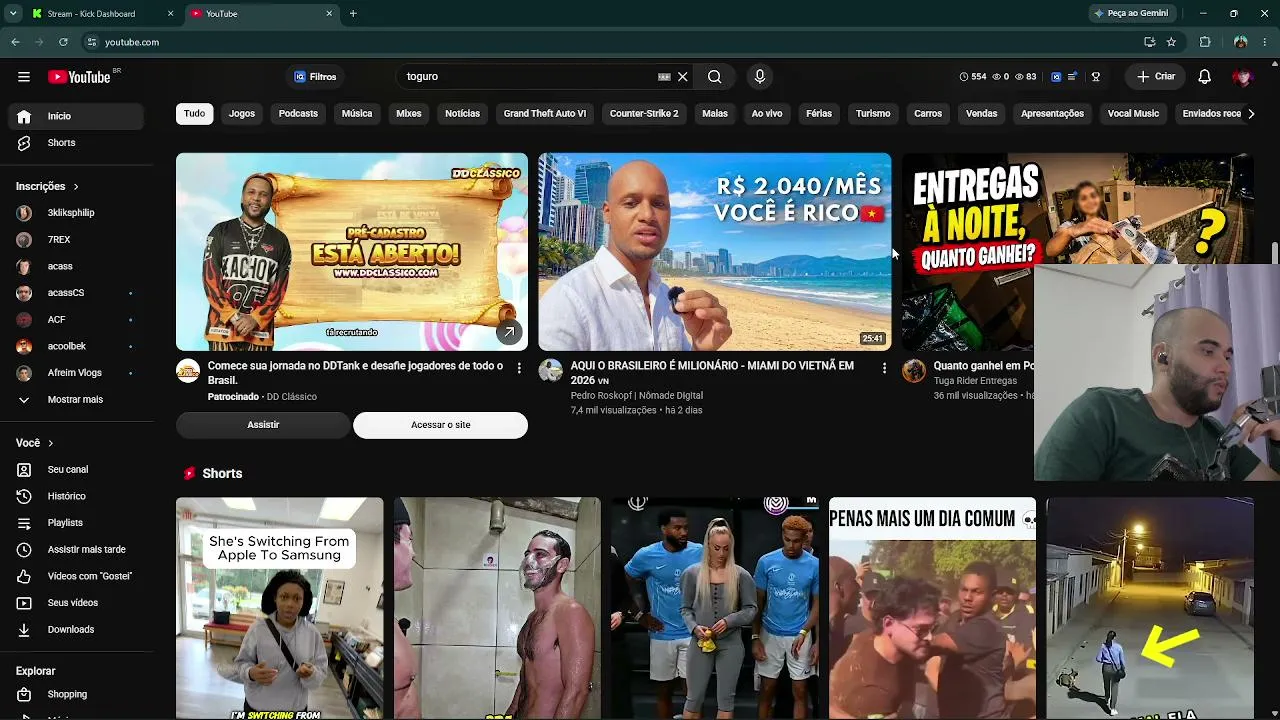Open the 3klicksphilip subscription channel
The width and height of the screenshot is (1280, 720).
(x=76, y=213)
